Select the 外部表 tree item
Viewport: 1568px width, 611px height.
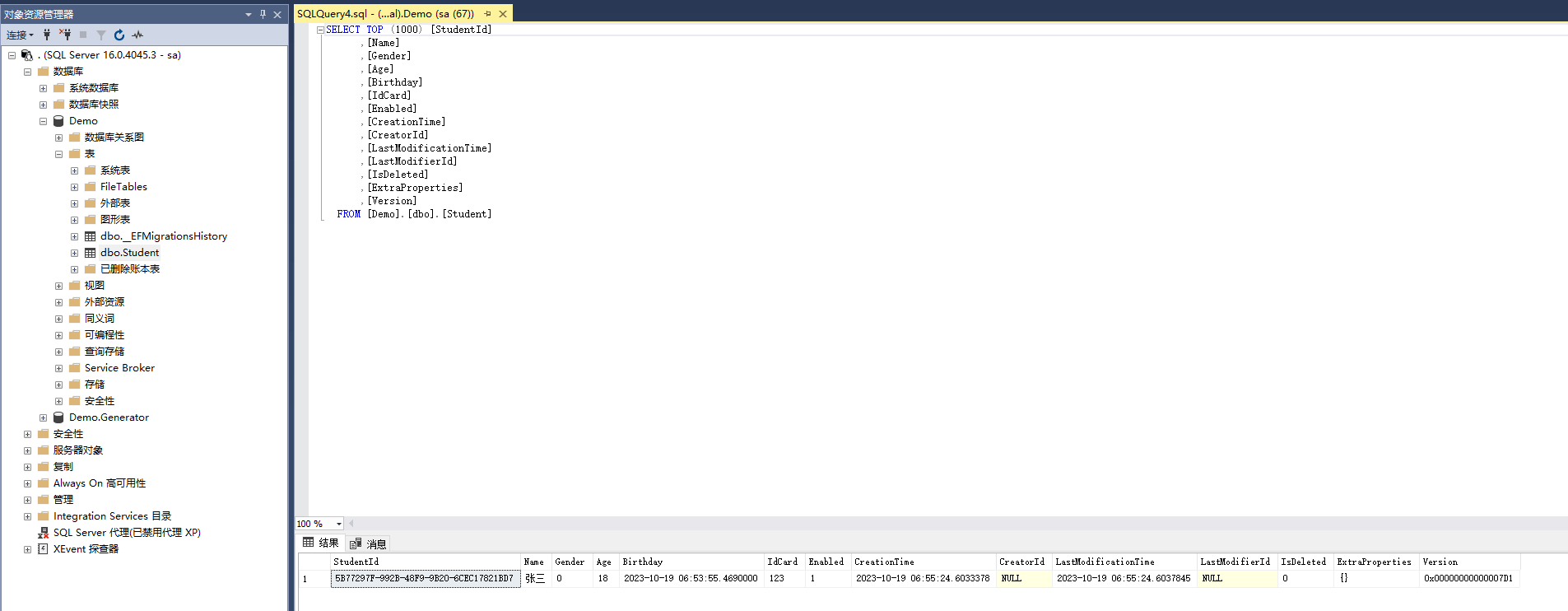(115, 203)
